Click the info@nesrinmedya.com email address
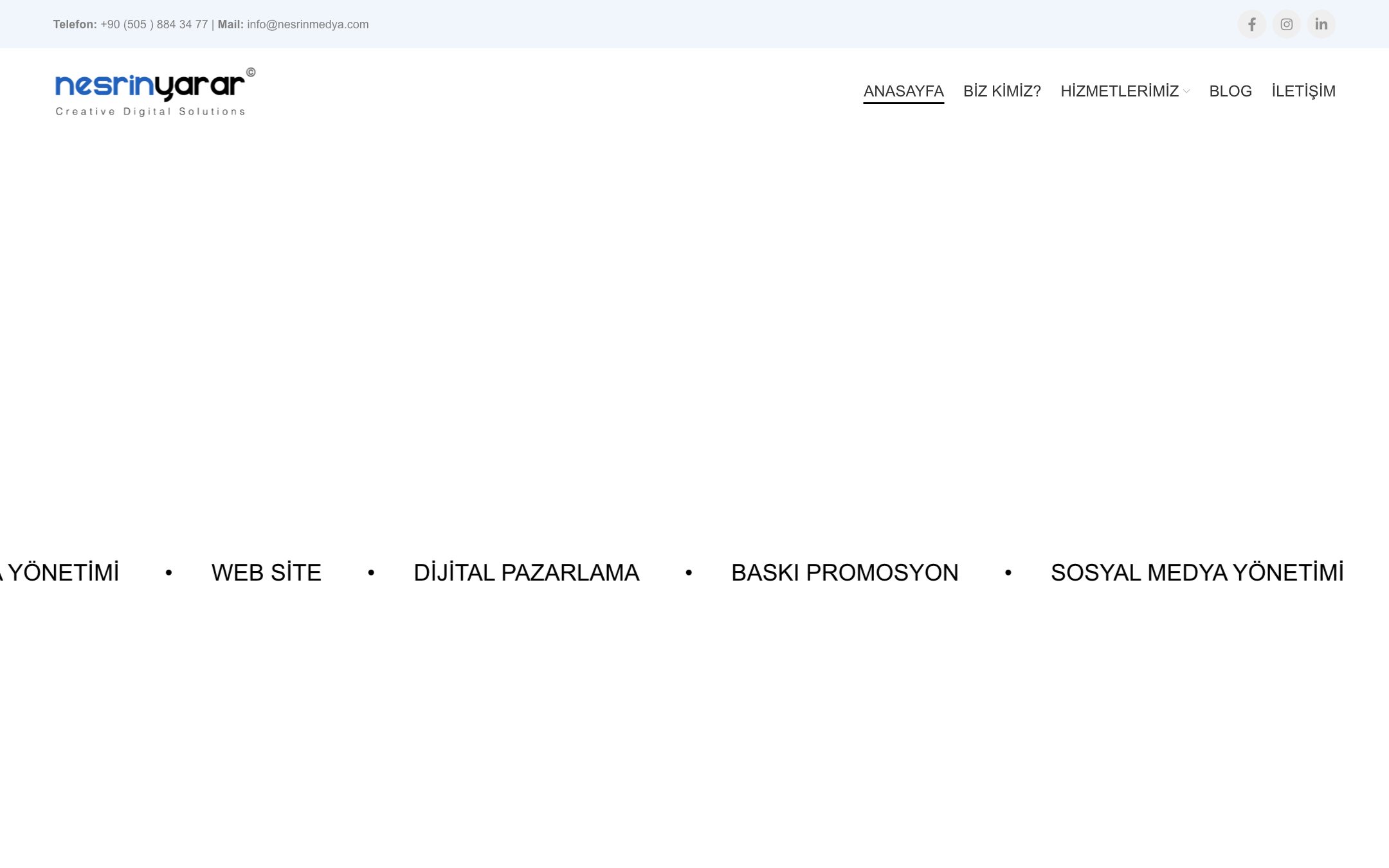The image size is (1389, 868). click(308, 24)
